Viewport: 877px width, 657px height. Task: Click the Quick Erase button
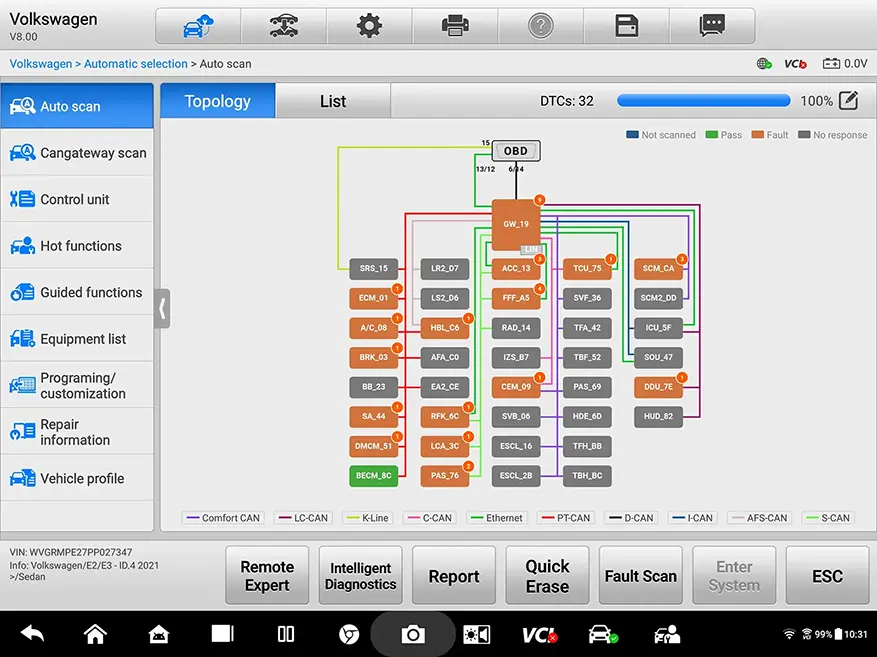(547, 575)
